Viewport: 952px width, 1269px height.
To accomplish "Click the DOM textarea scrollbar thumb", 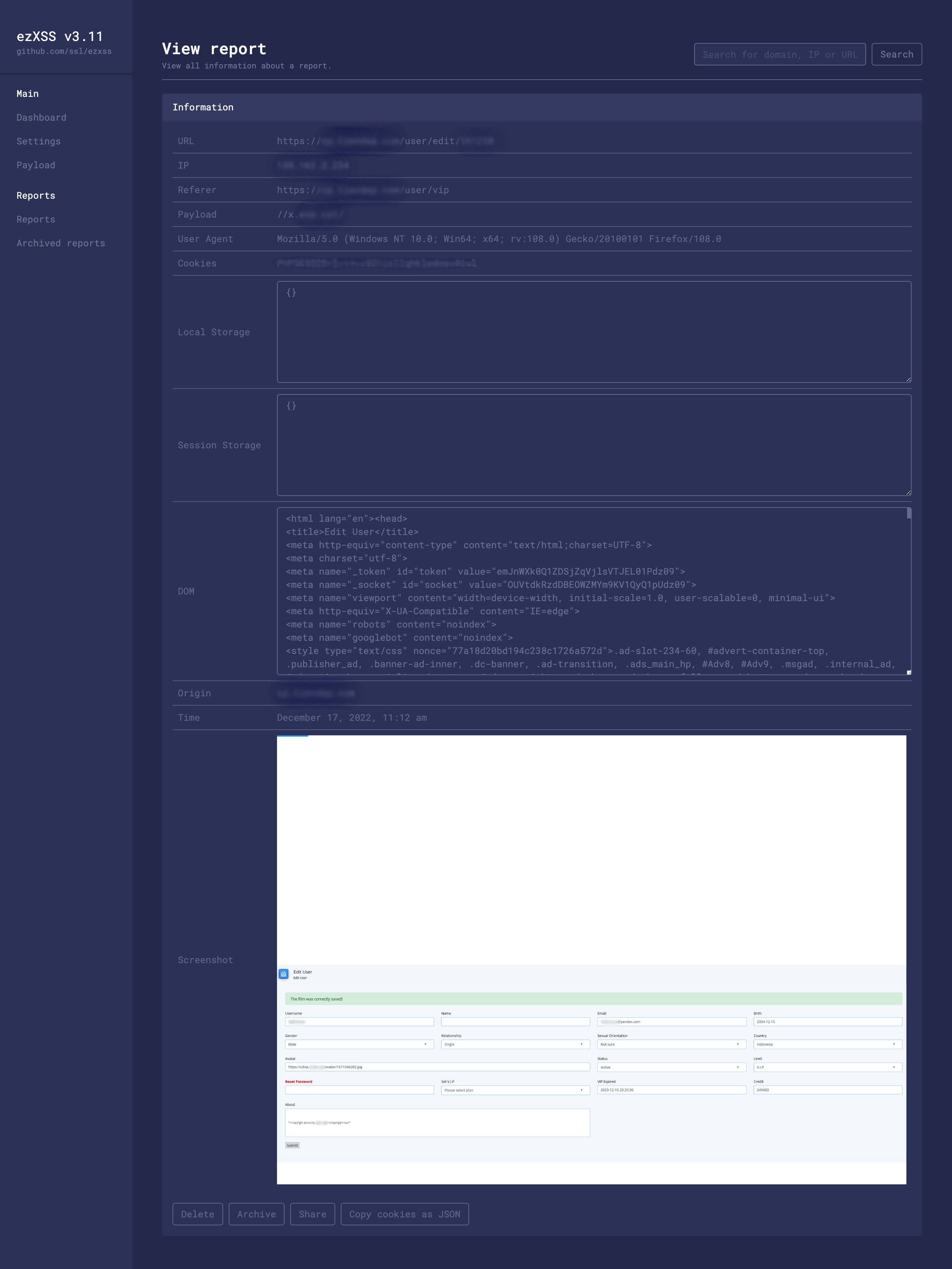I will 909,513.
